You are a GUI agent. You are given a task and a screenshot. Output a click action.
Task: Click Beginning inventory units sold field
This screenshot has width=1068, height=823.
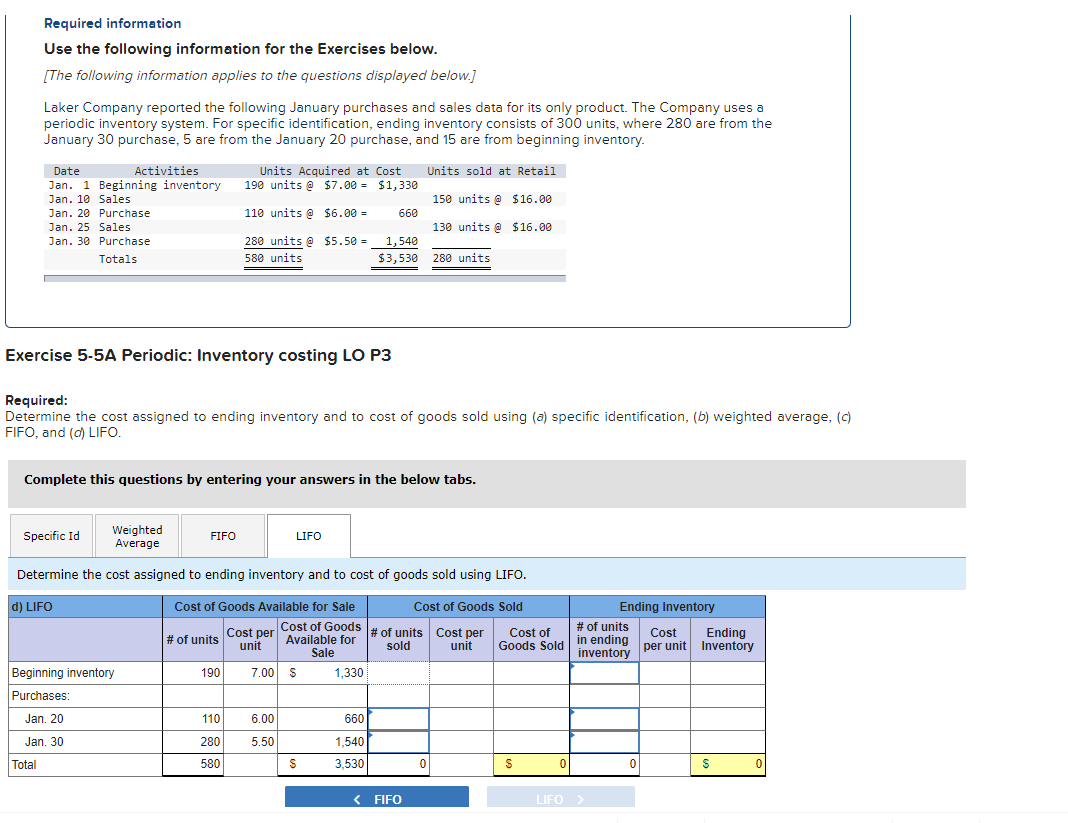point(398,673)
